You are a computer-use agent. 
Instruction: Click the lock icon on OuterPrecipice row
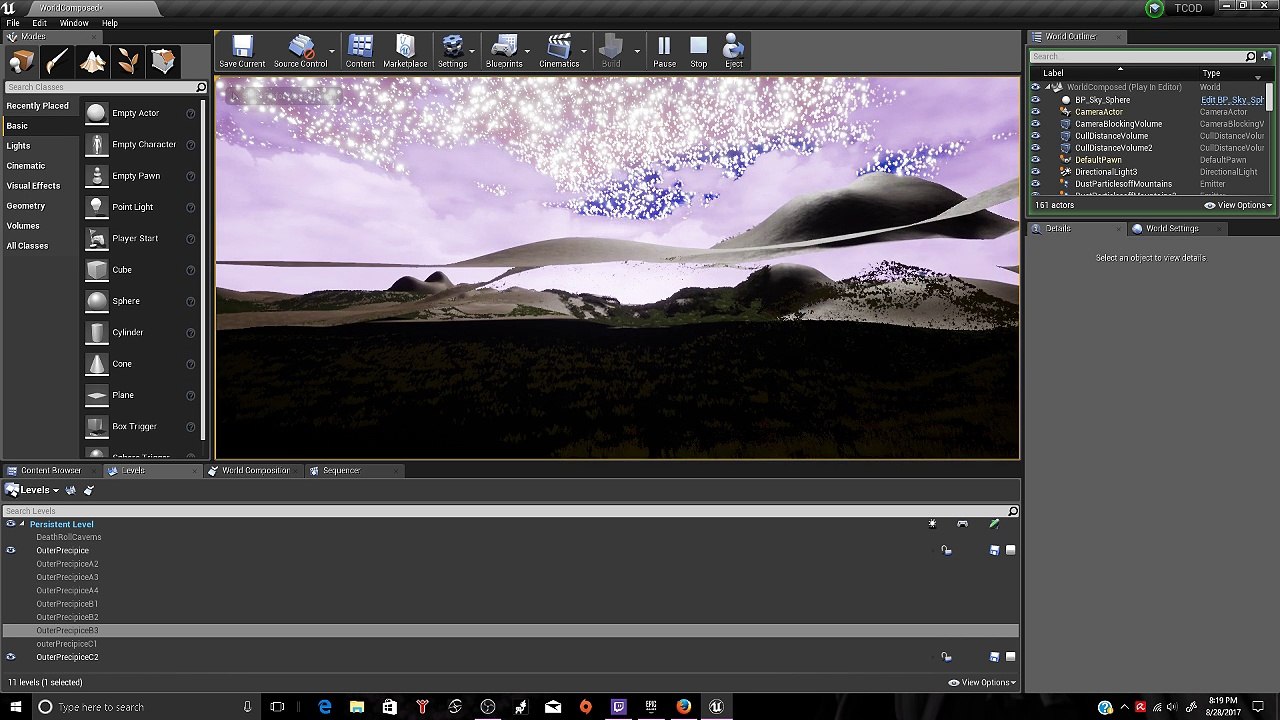coord(946,550)
